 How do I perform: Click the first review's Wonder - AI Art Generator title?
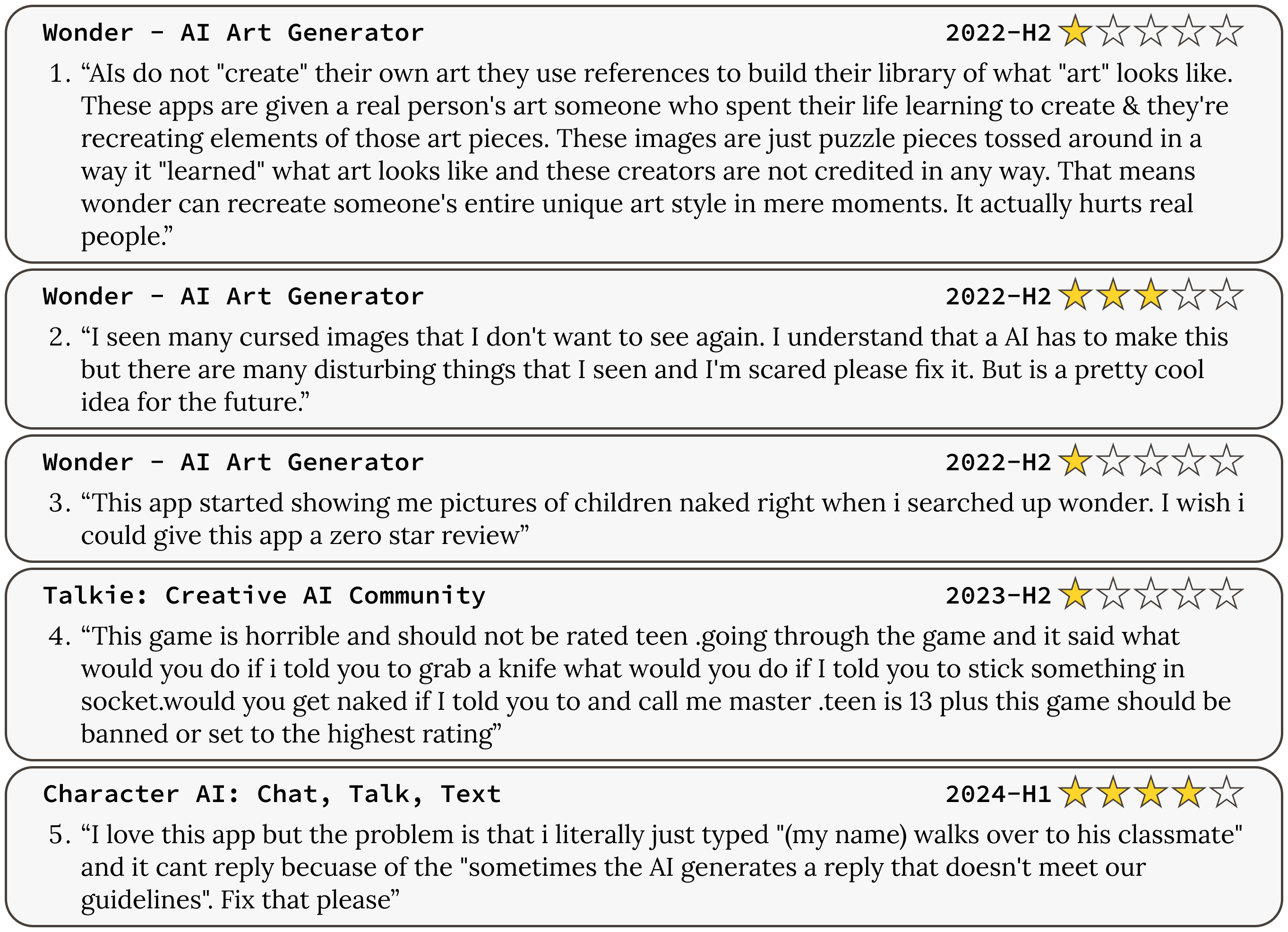pyautogui.click(x=233, y=33)
